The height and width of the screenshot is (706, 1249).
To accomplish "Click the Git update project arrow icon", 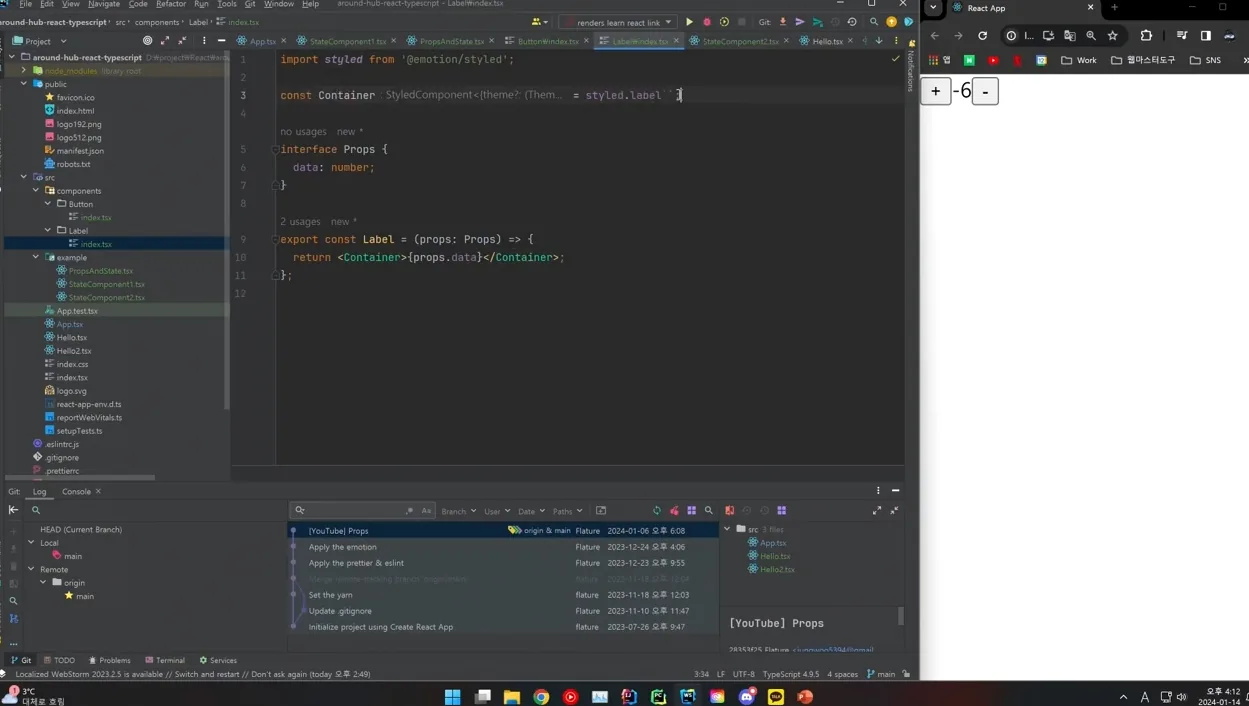I will pyautogui.click(x=783, y=22).
